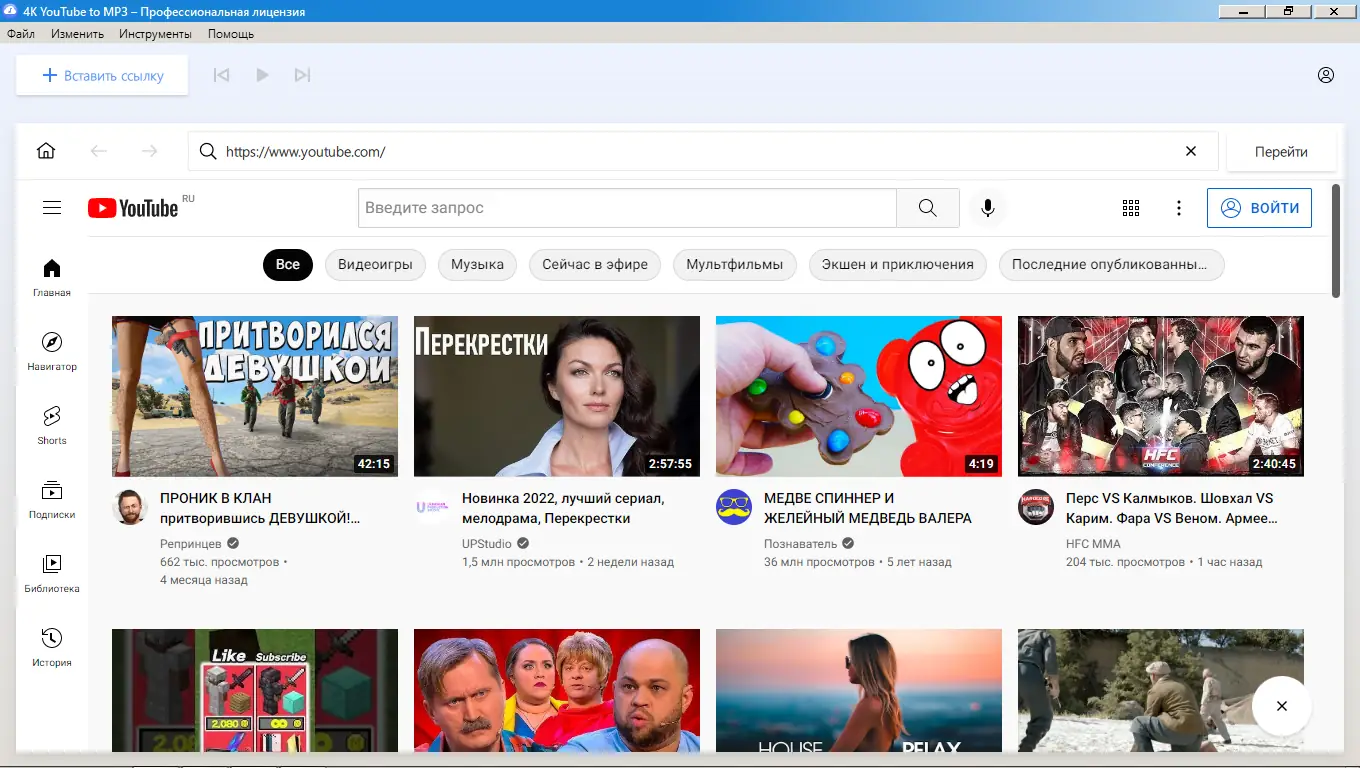Open the YouTube apps grid icon

tap(1131, 208)
